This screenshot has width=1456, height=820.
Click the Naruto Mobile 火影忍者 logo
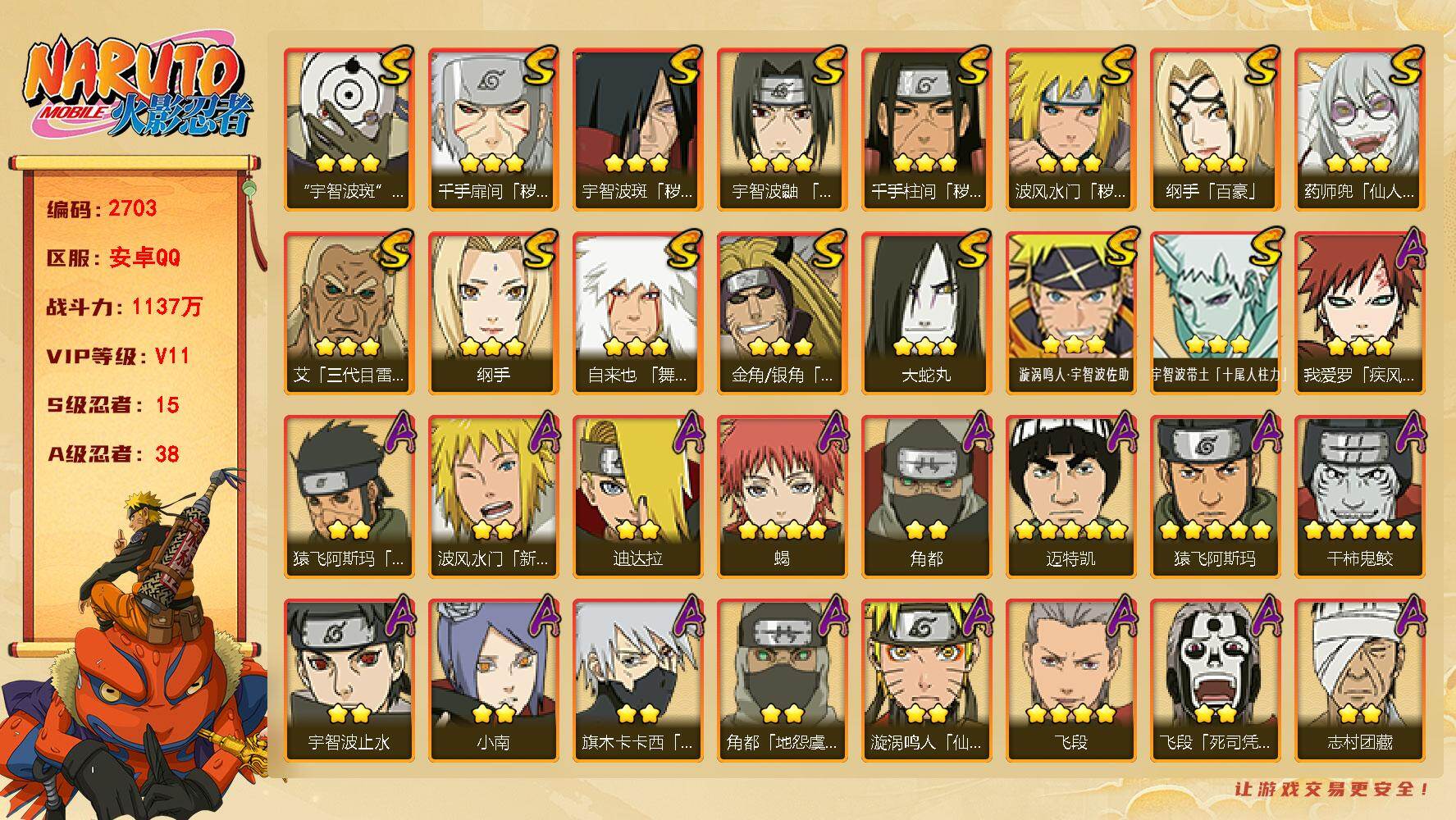(137, 87)
